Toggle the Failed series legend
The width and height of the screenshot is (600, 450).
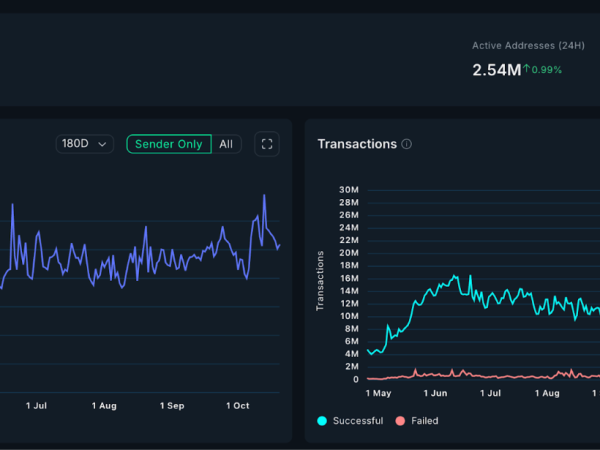417,421
